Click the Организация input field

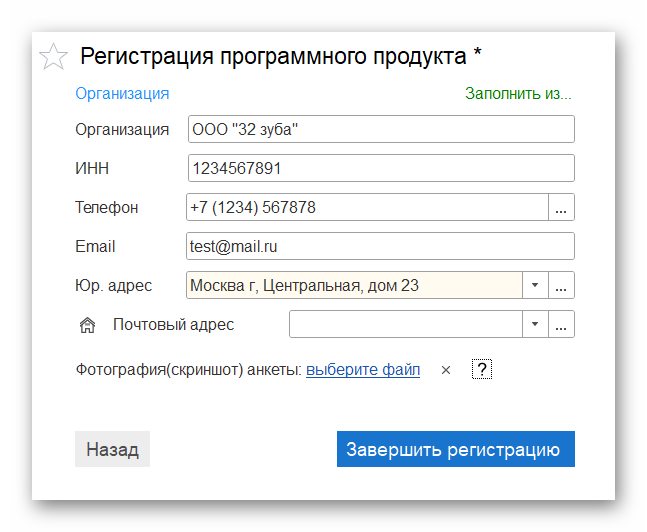tap(381, 129)
